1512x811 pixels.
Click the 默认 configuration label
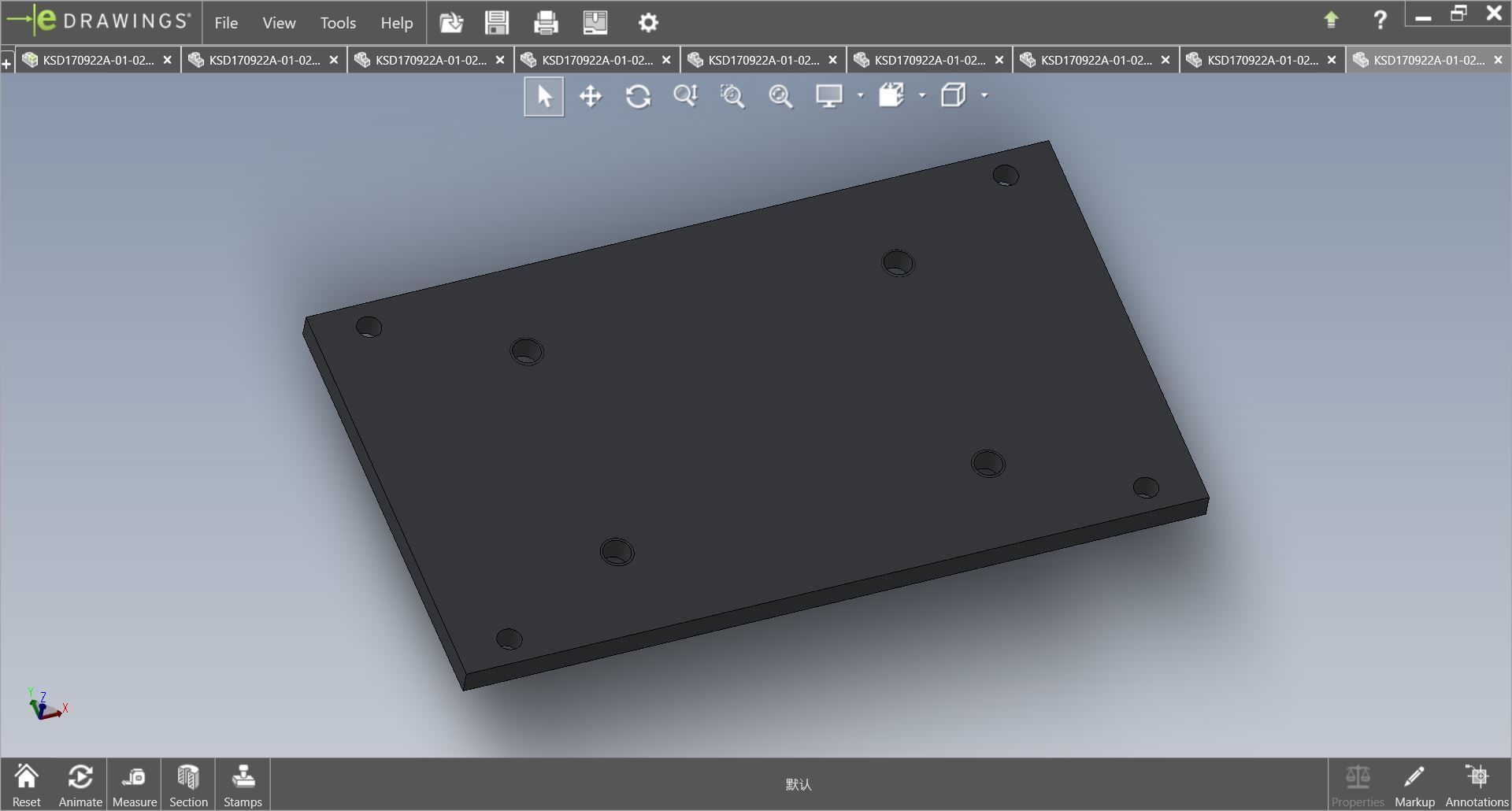point(799,785)
